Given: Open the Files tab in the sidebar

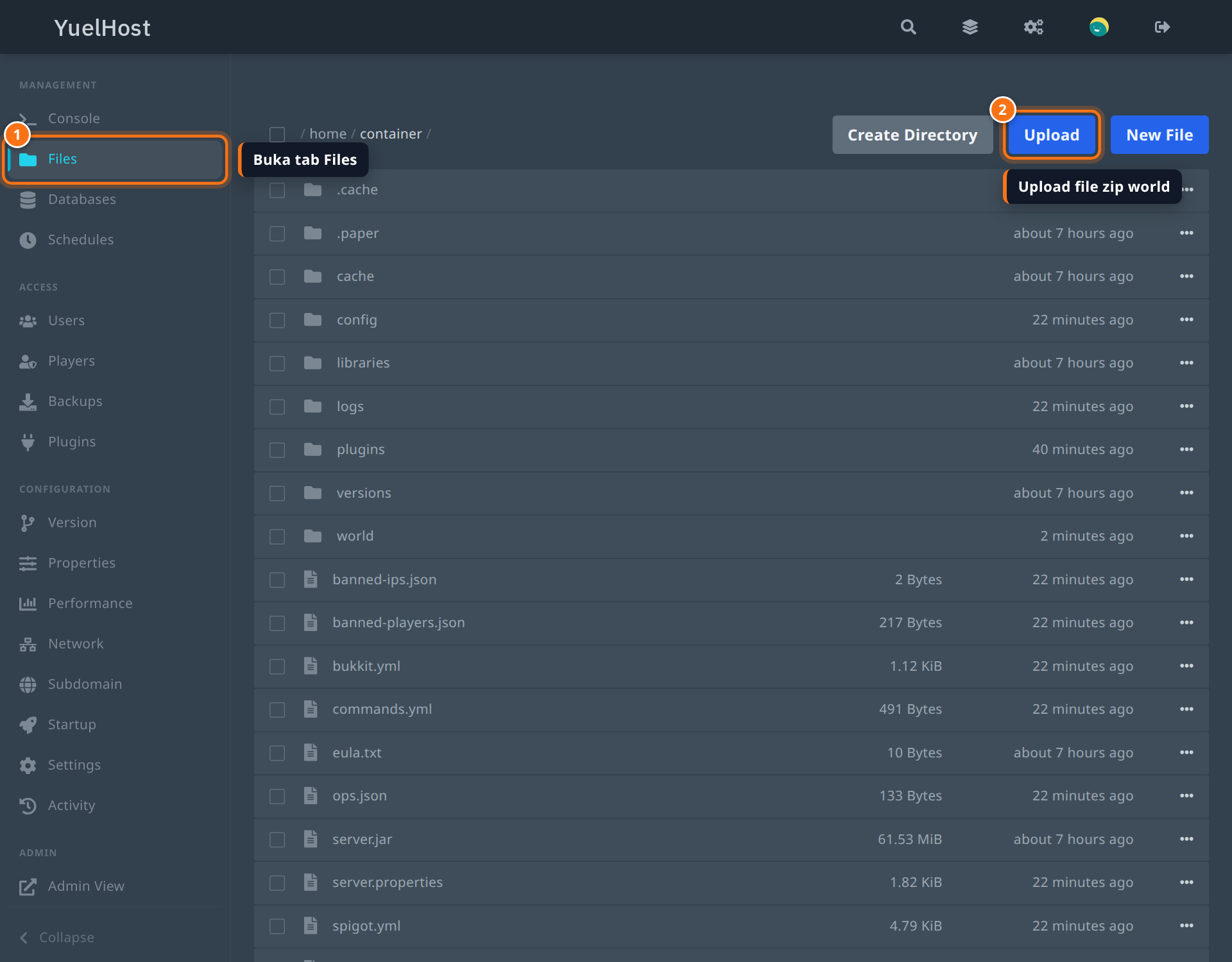Looking at the screenshot, I should click(116, 159).
